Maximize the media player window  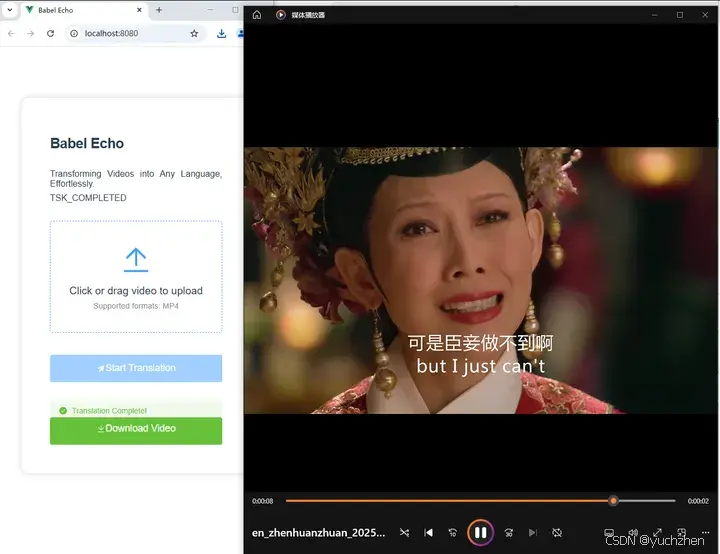click(x=680, y=15)
